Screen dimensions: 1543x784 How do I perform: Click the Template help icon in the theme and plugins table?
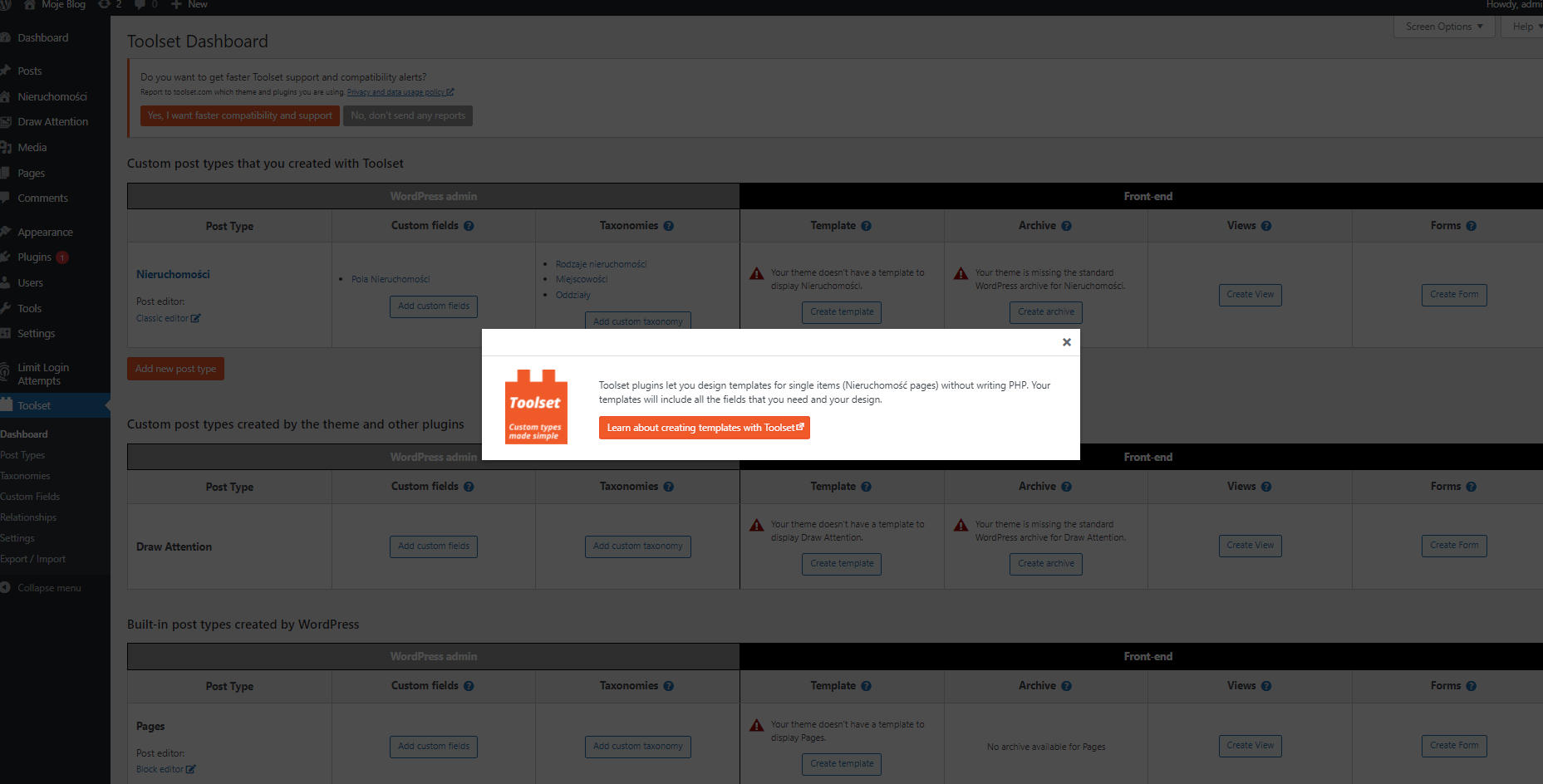tap(866, 487)
